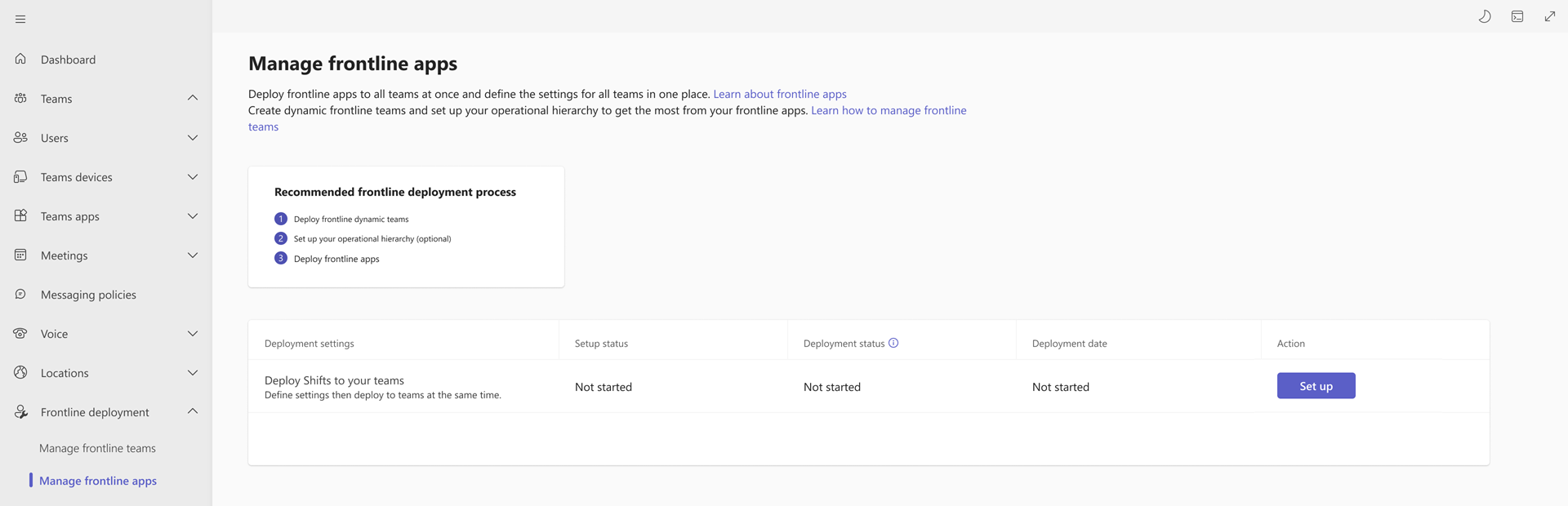This screenshot has width=1568, height=506.
Task: Select Manage frontline apps nav item
Action: pos(98,481)
